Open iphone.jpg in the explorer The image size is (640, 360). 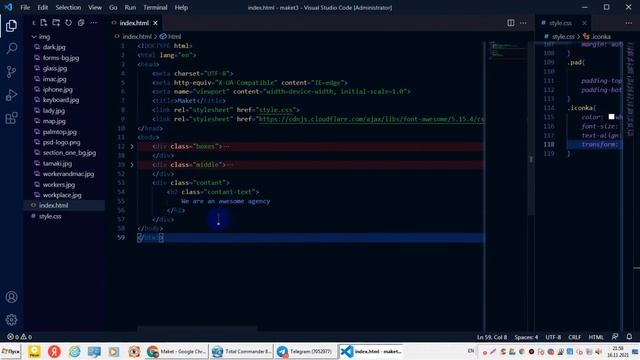[x=58, y=90]
